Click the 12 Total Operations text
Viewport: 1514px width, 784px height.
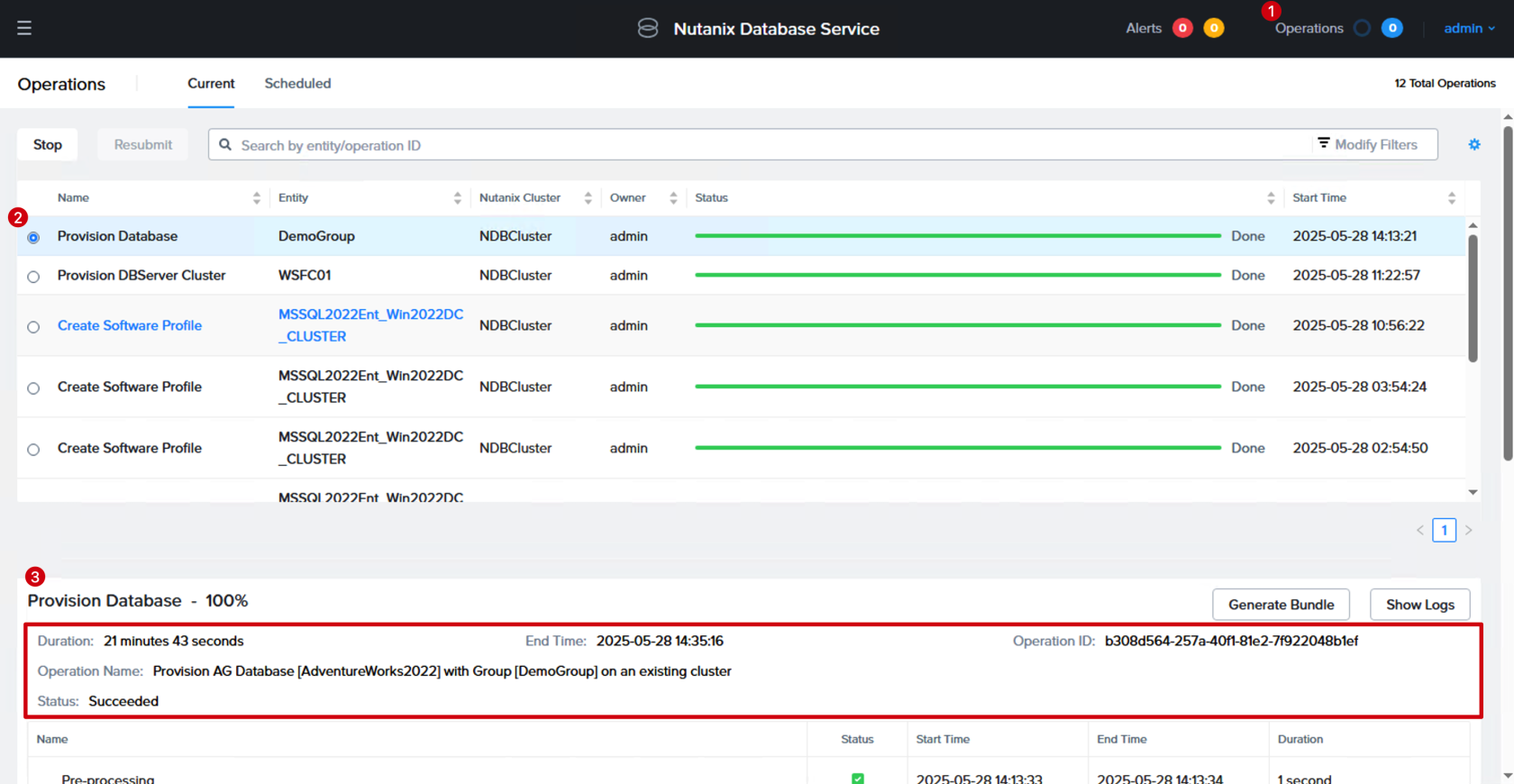tap(1445, 83)
